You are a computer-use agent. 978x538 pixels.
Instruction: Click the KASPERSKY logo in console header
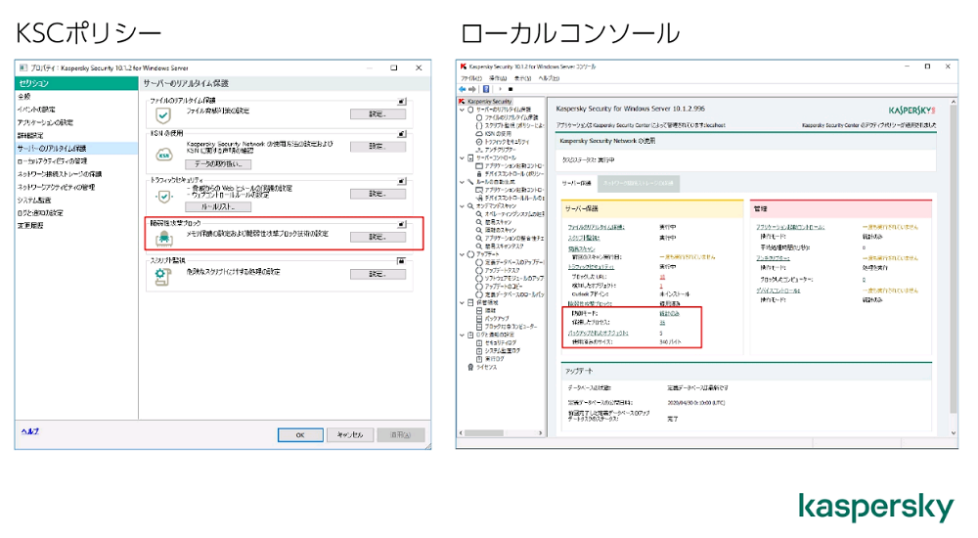point(911,110)
